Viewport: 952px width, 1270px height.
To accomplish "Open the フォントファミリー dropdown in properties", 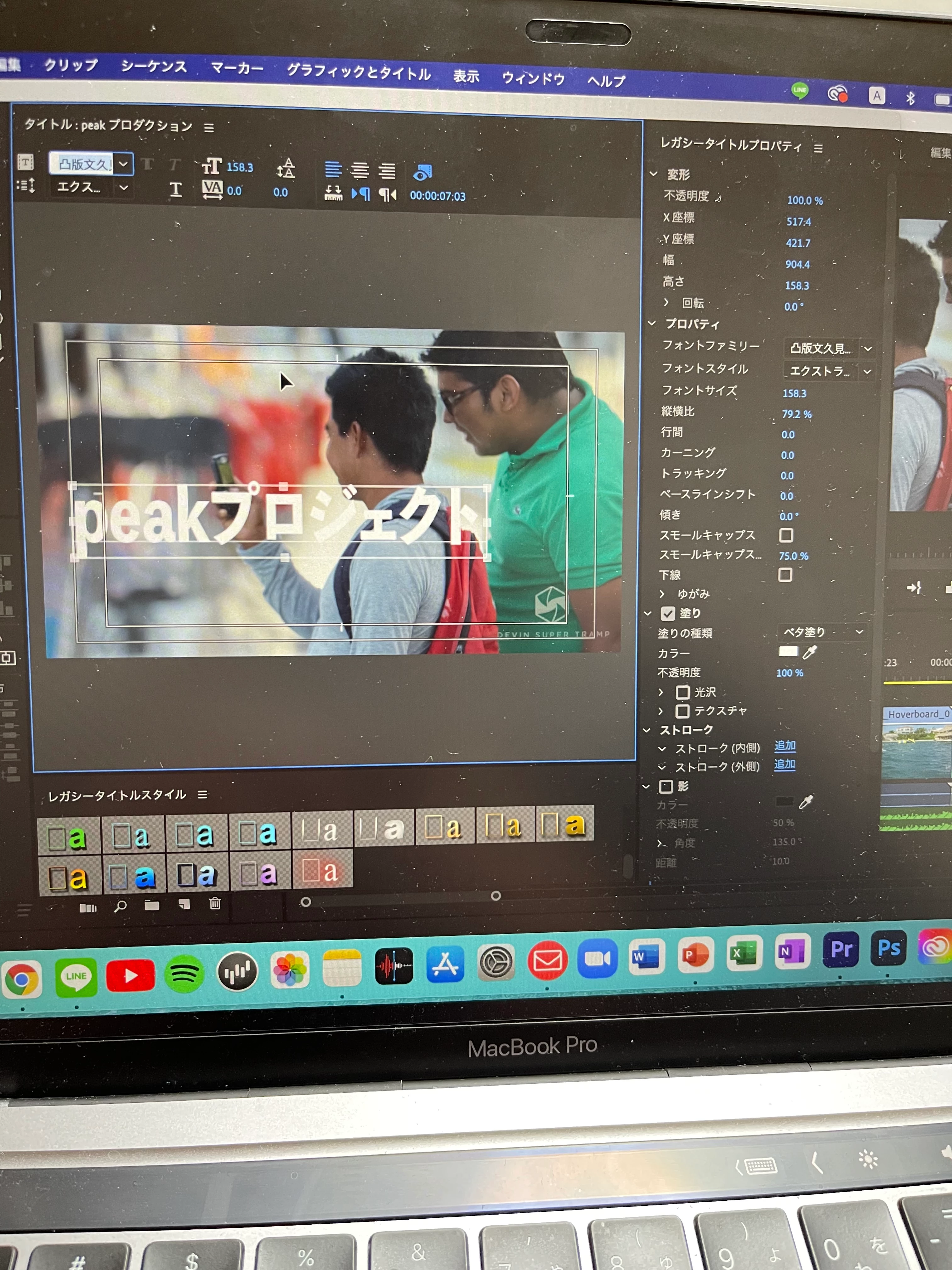I will click(829, 348).
